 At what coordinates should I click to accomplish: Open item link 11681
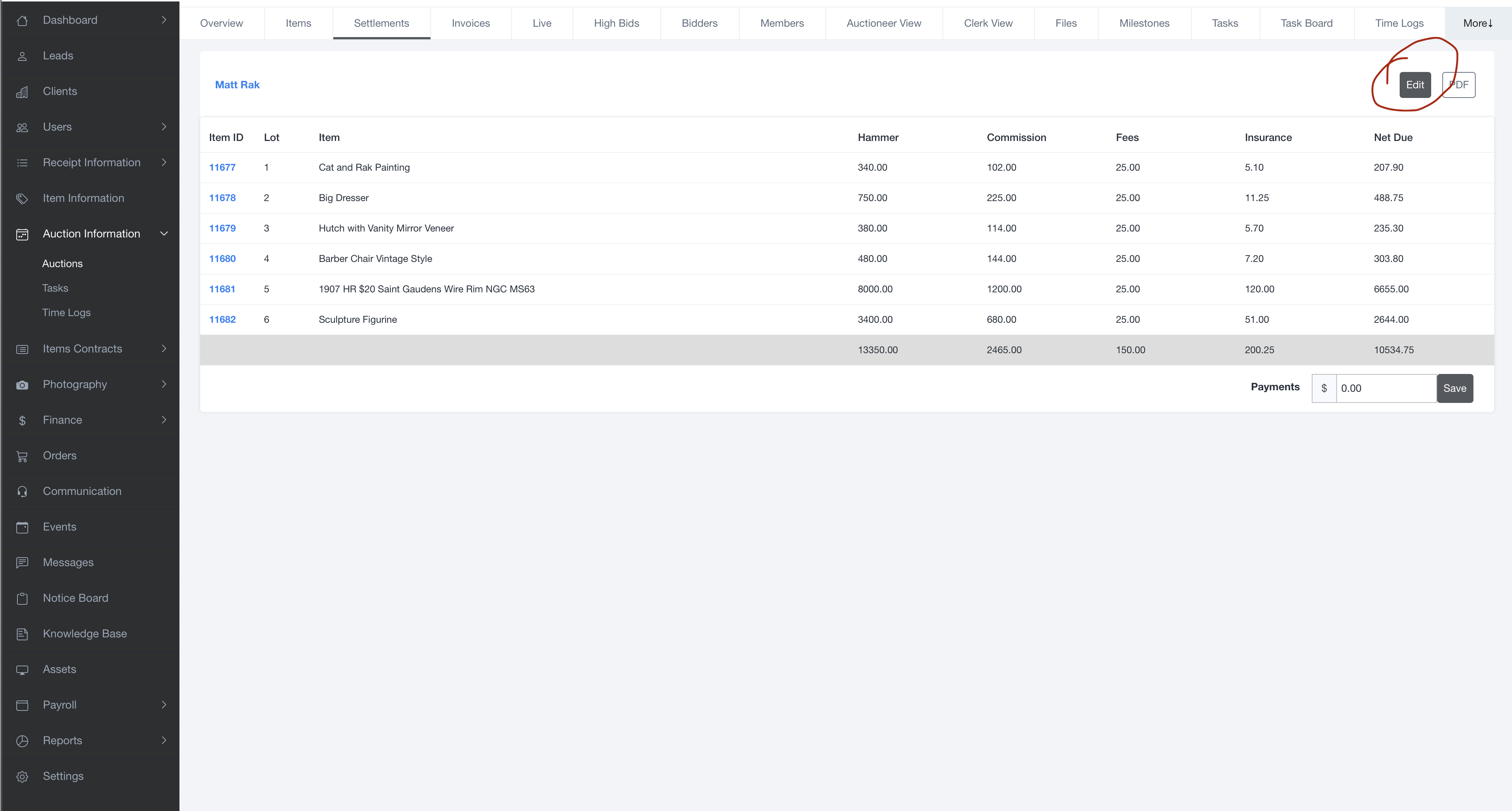pos(222,289)
